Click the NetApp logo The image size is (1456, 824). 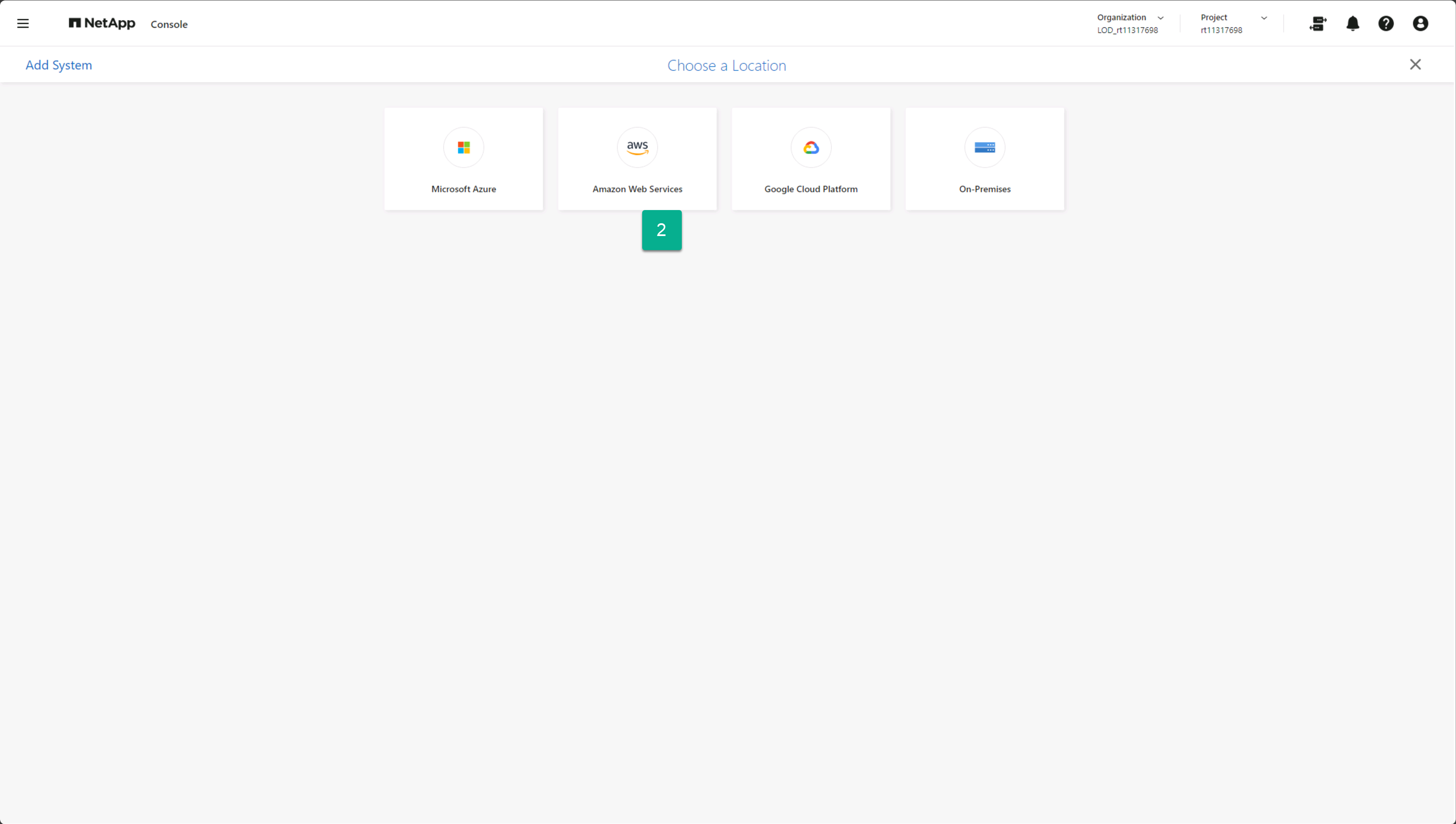102,23
